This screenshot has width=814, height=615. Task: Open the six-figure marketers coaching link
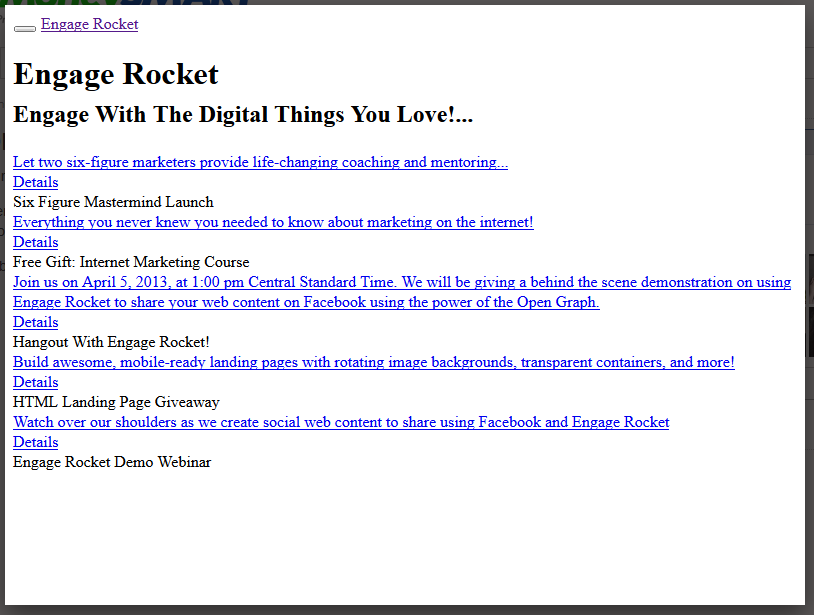click(260, 162)
